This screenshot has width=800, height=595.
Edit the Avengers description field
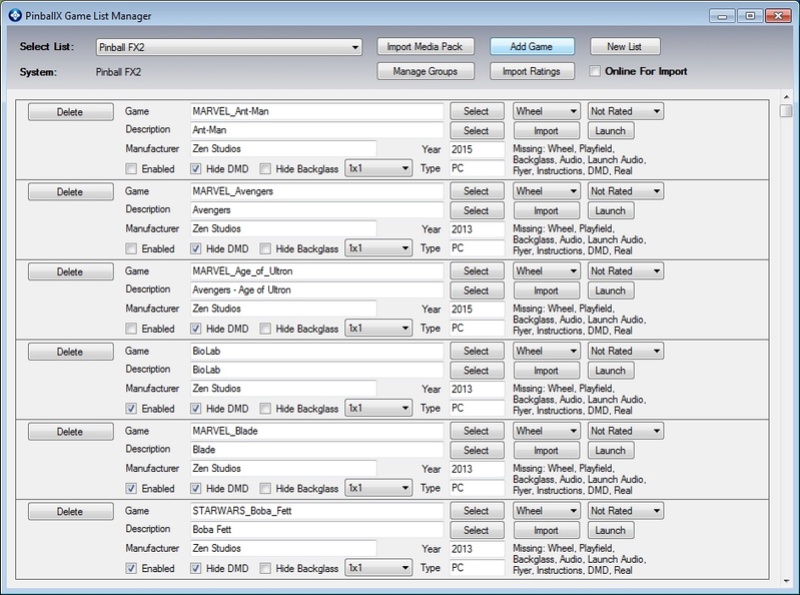pyautogui.click(x=317, y=210)
